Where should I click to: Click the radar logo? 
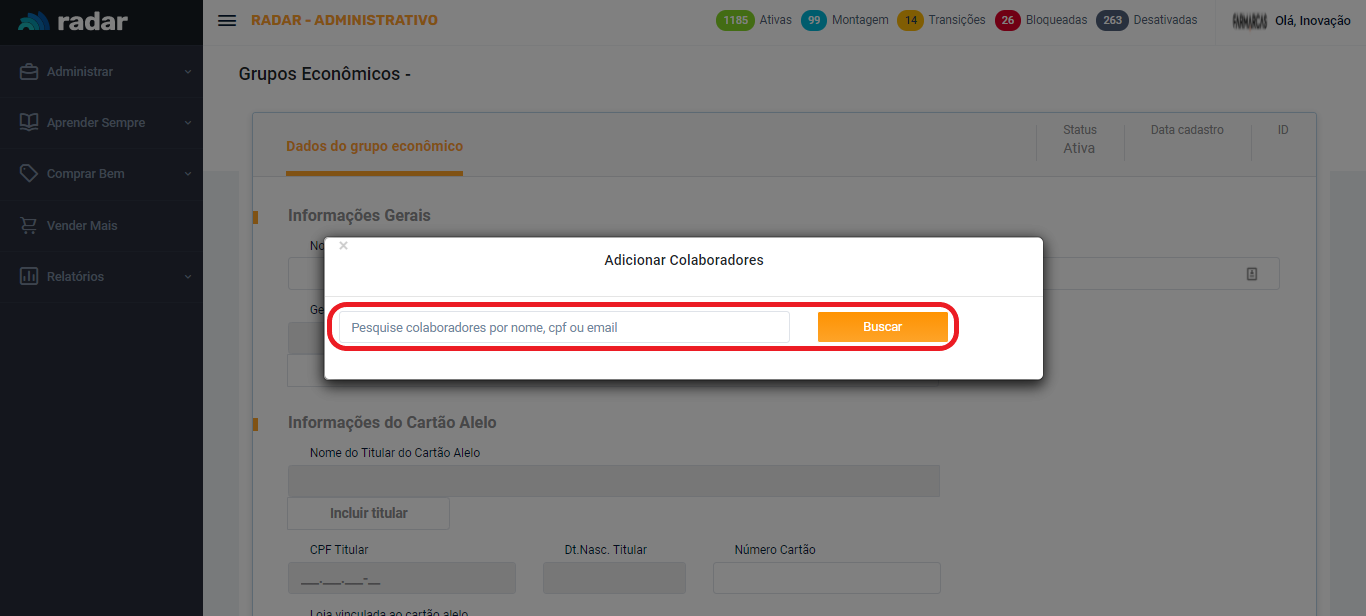point(73,21)
